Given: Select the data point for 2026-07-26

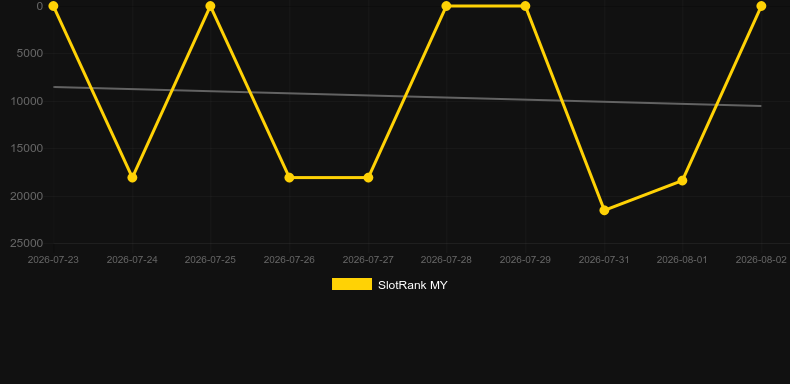Looking at the screenshot, I should pos(289,177).
